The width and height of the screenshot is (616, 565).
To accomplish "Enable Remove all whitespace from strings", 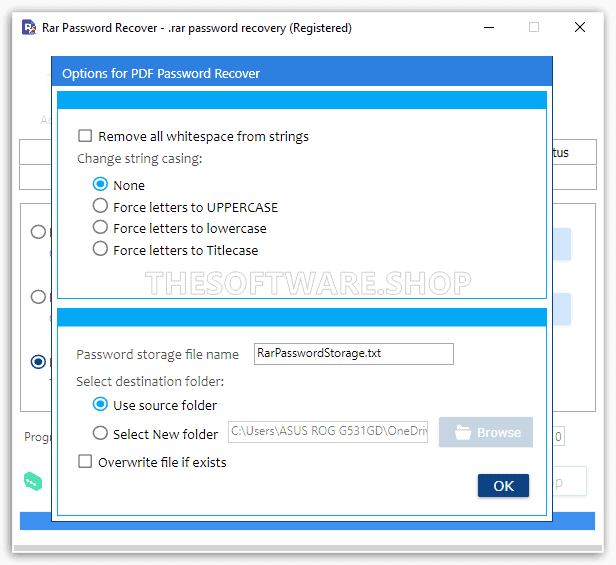I will [86, 136].
